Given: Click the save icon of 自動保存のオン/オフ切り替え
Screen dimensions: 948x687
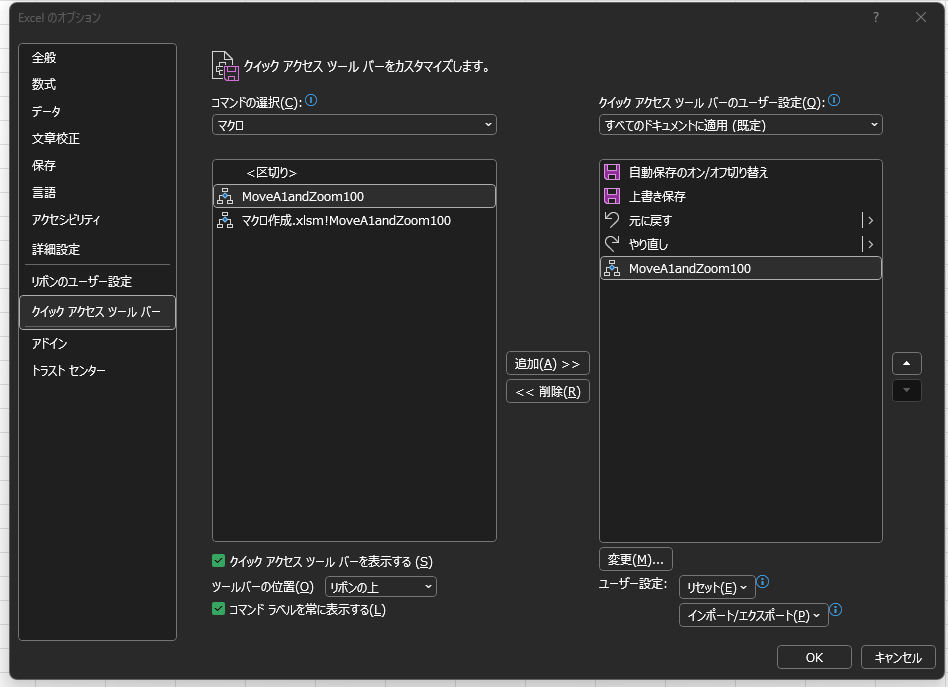Looking at the screenshot, I should [612, 172].
